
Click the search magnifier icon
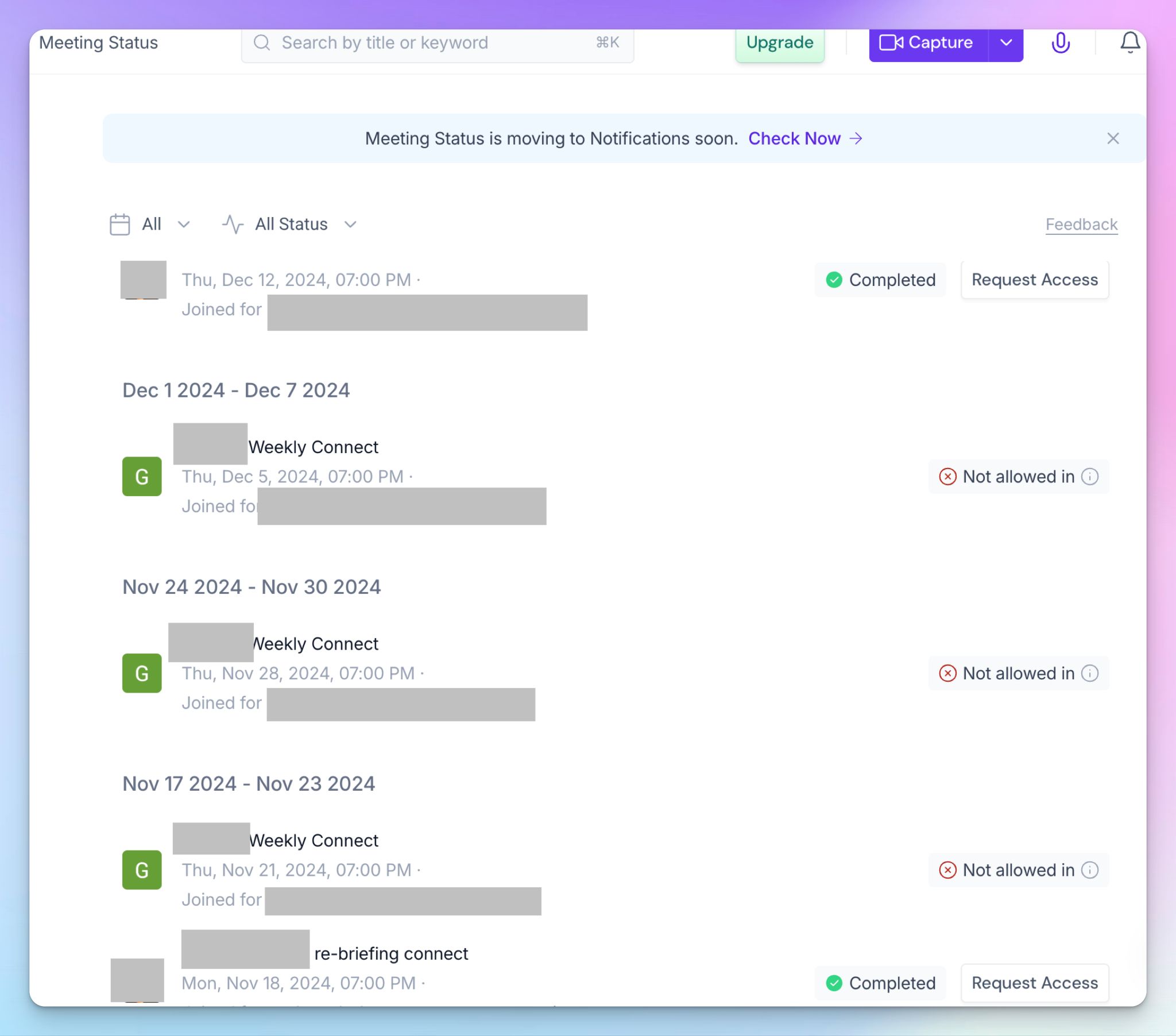(262, 42)
